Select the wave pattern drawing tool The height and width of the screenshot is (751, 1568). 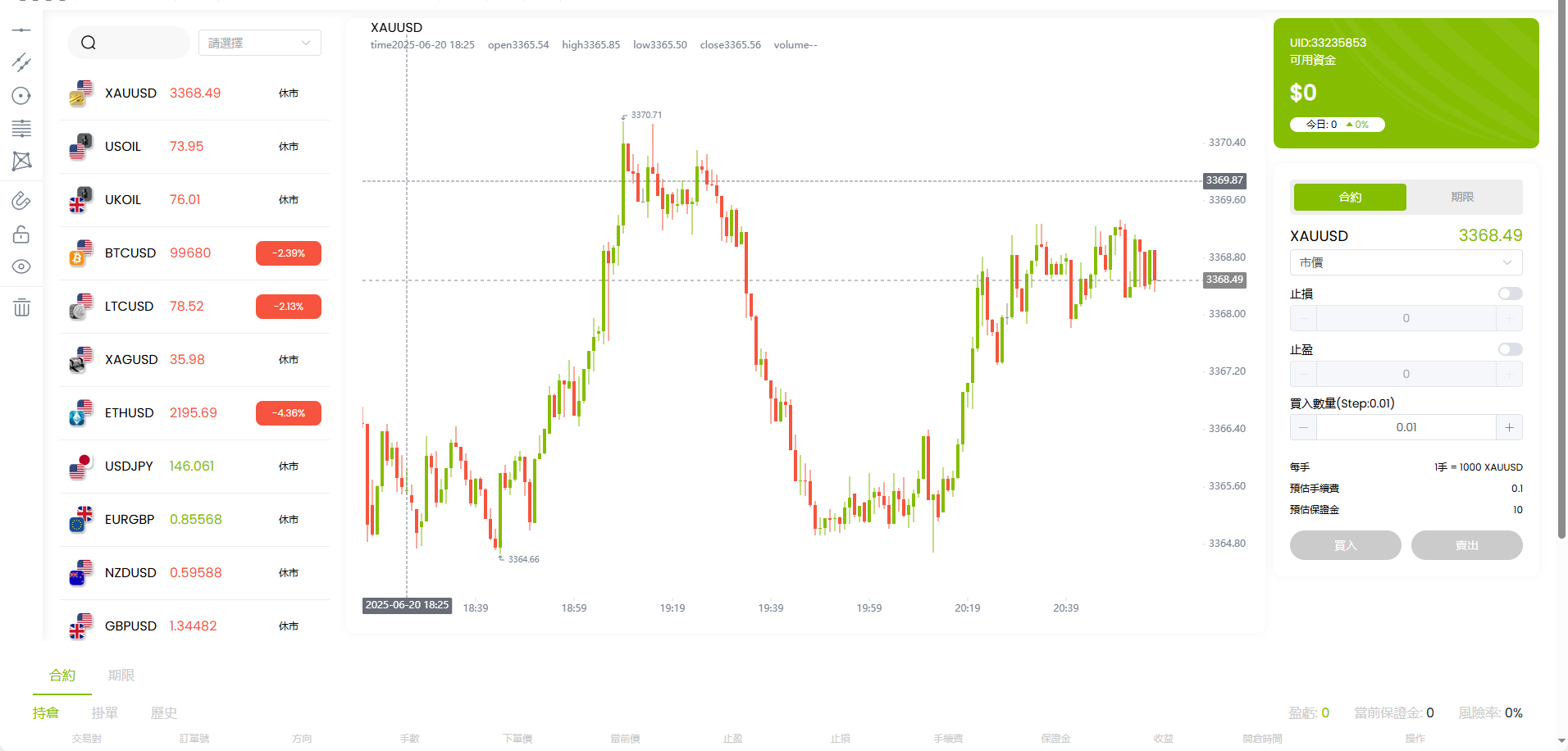(x=21, y=161)
